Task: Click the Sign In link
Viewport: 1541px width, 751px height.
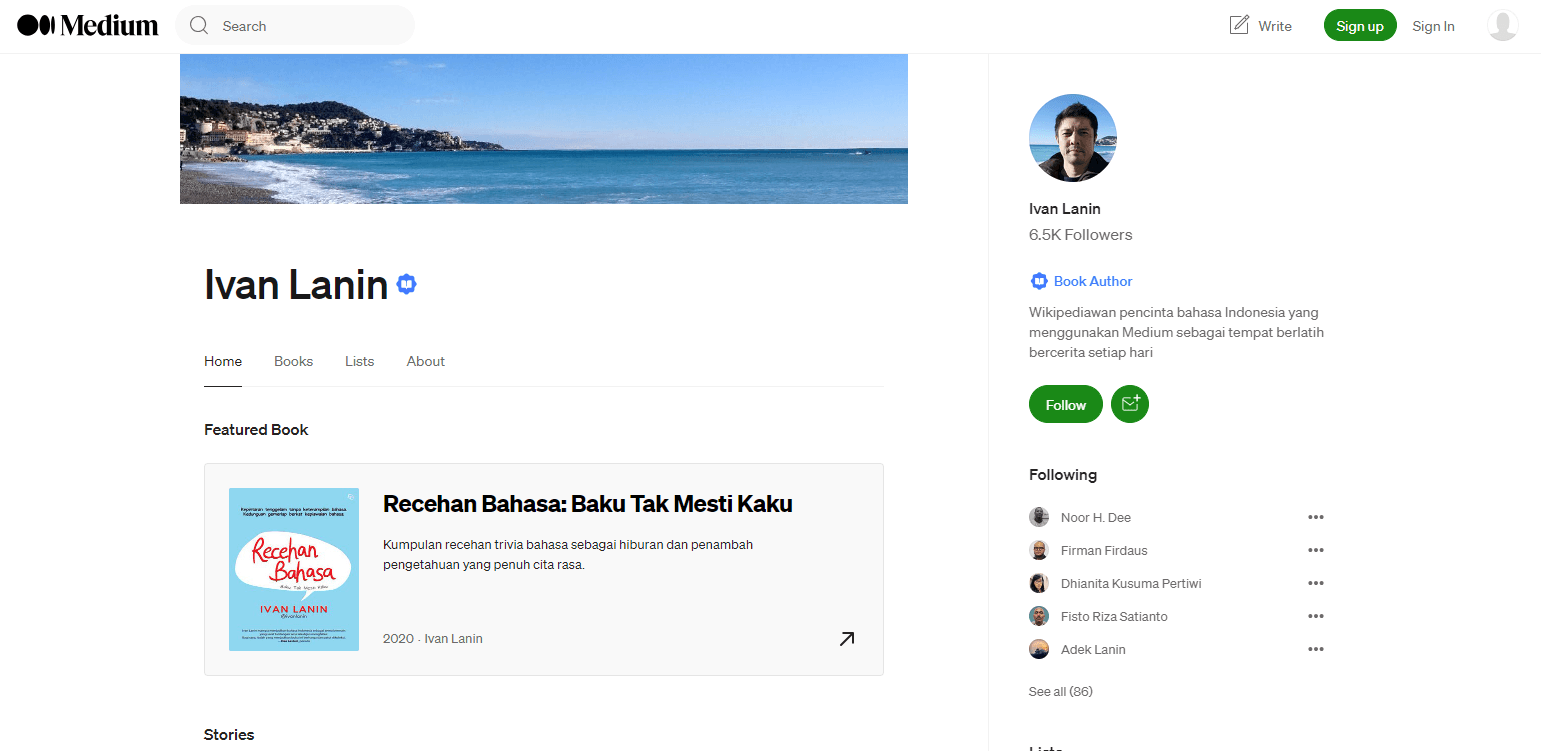Action: coord(1433,26)
